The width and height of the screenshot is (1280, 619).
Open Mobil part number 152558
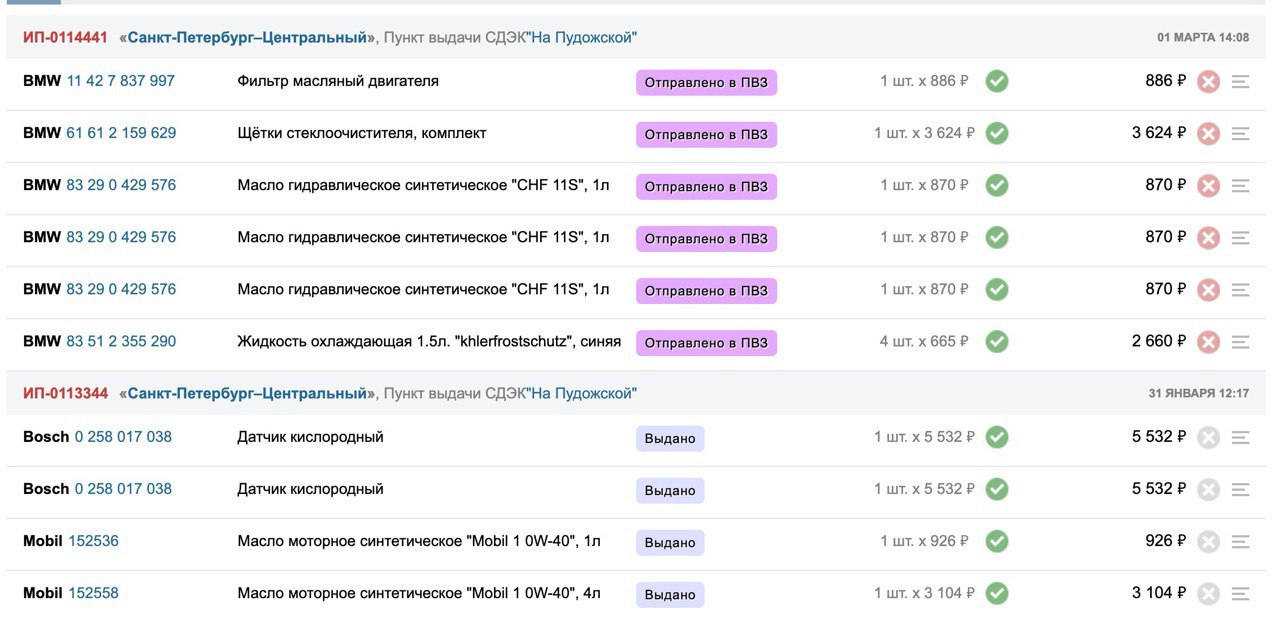(x=93, y=593)
